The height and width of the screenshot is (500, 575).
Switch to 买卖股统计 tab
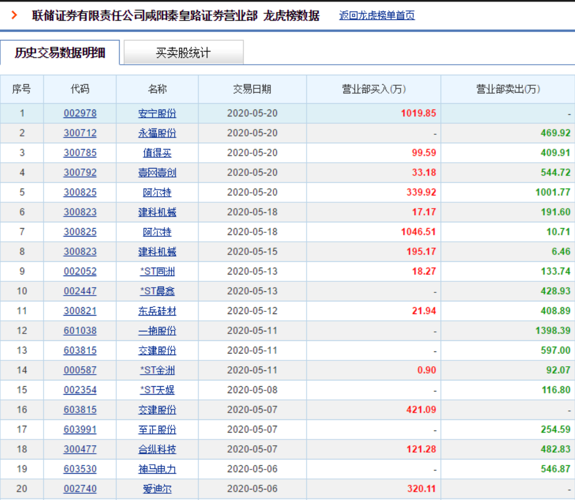(x=183, y=52)
